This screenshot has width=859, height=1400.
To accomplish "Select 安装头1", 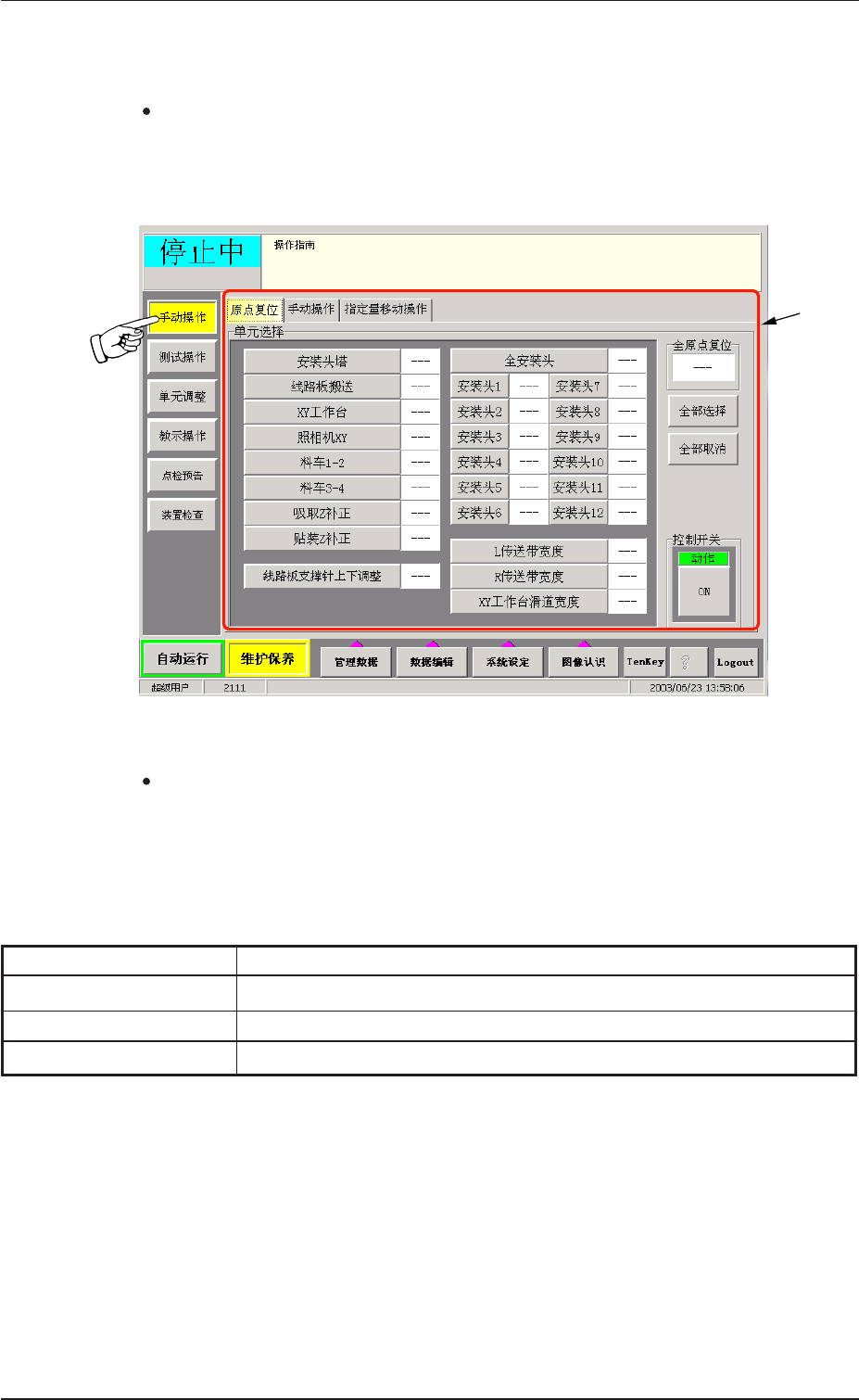I will (480, 386).
